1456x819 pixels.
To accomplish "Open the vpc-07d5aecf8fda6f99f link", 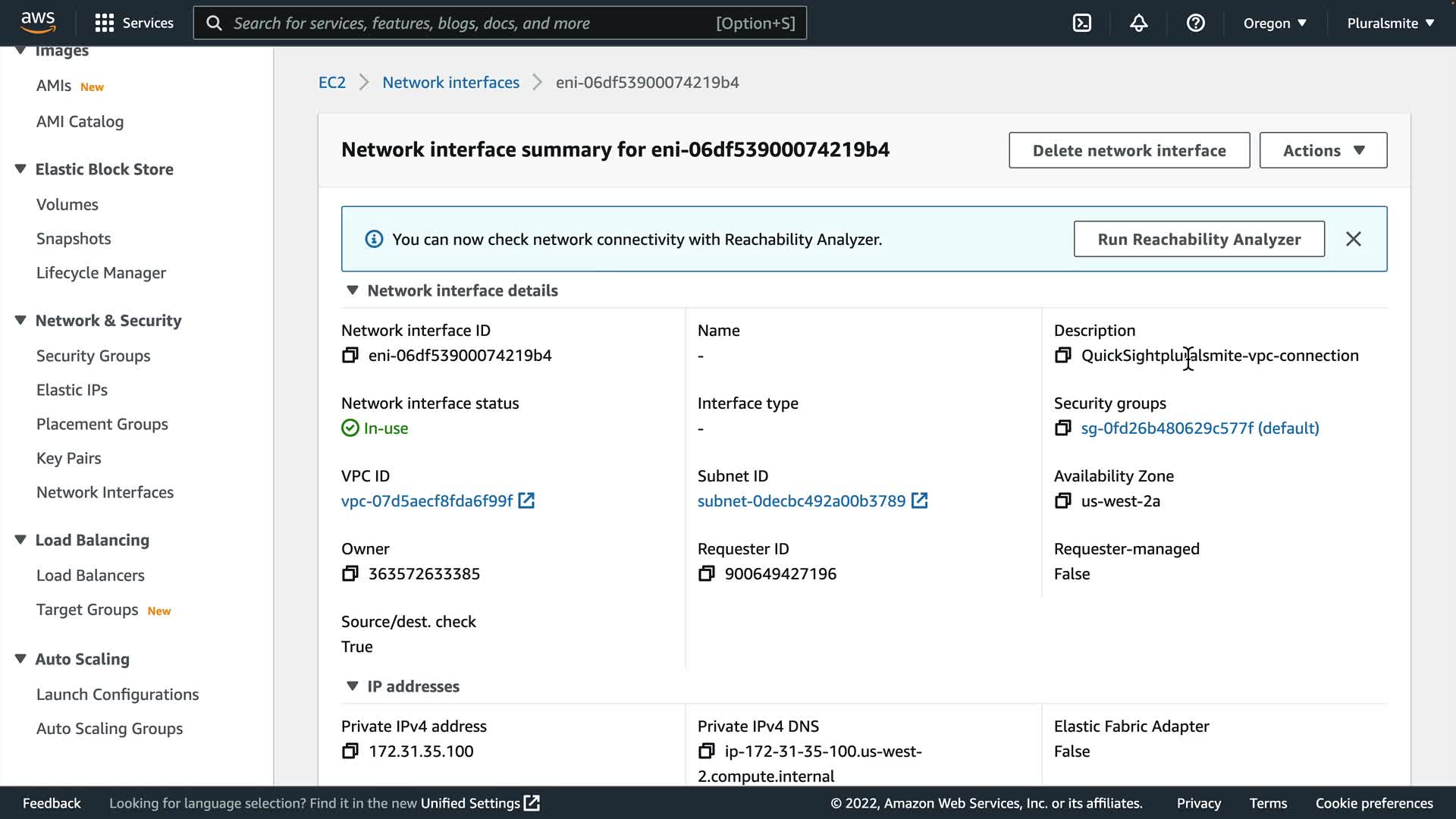I will [427, 500].
